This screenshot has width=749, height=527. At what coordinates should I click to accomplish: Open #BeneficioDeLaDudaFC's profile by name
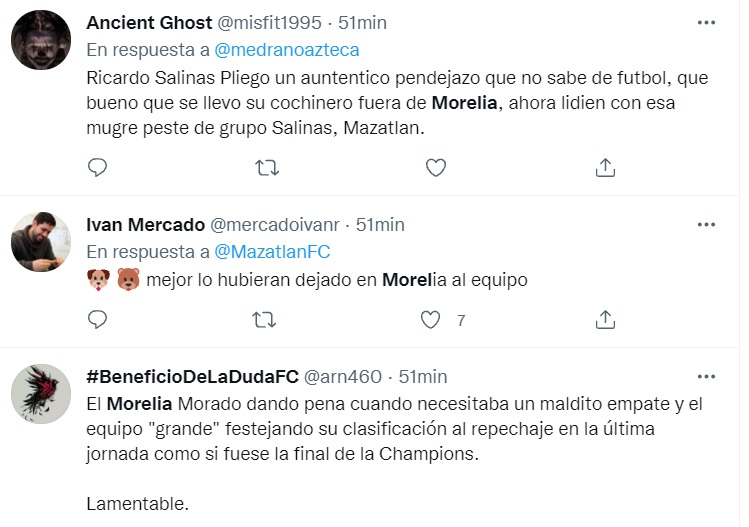192,377
